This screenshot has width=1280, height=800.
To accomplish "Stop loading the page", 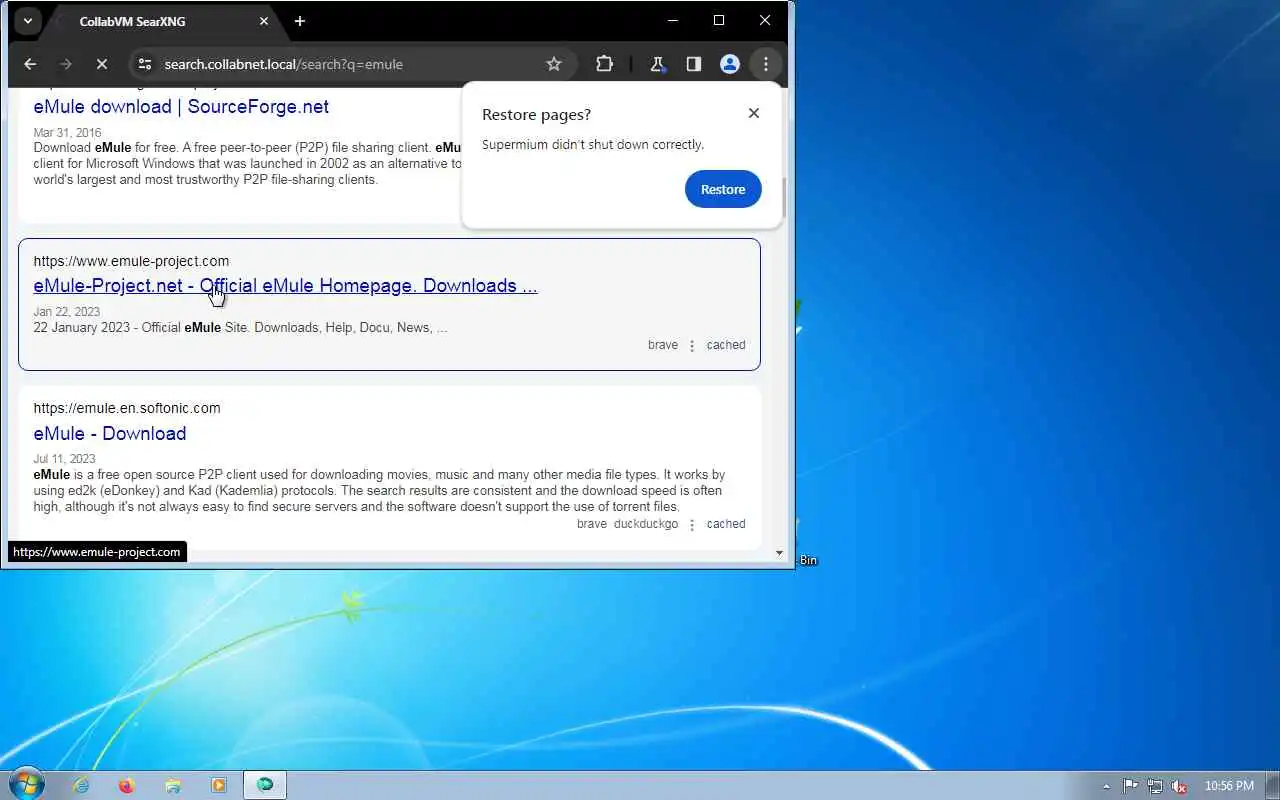I will 102,64.
